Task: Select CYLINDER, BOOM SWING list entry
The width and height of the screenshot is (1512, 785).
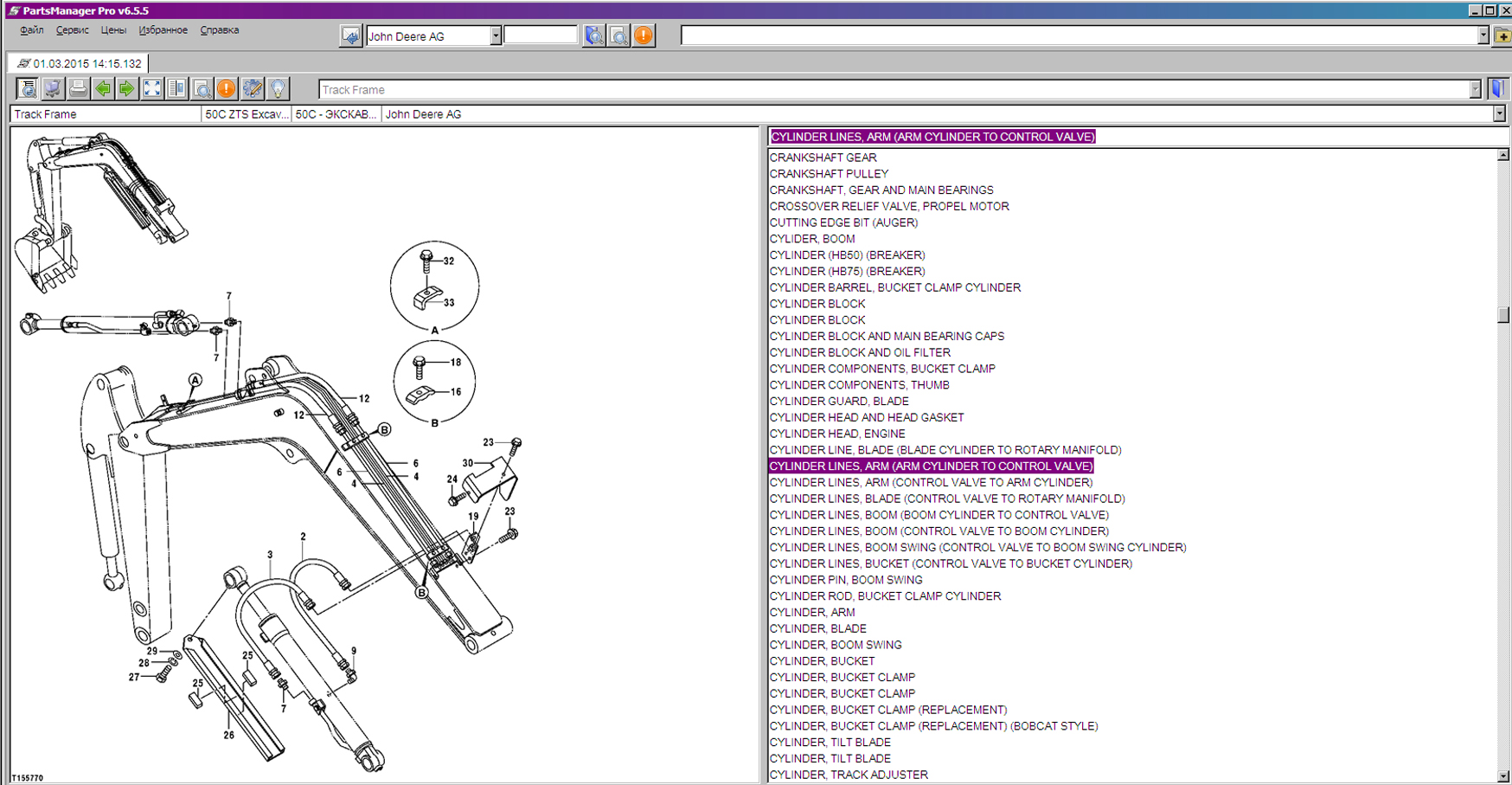Action: point(836,645)
